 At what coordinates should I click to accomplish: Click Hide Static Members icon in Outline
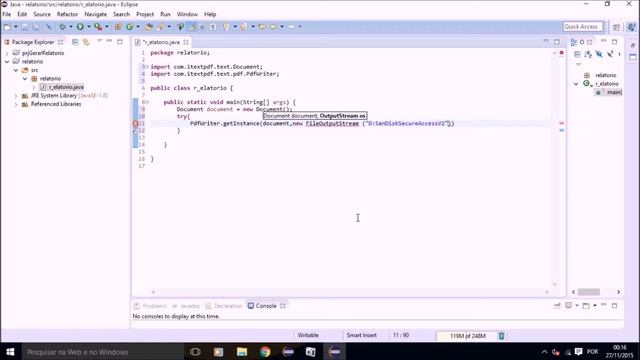[x=610, y=54]
